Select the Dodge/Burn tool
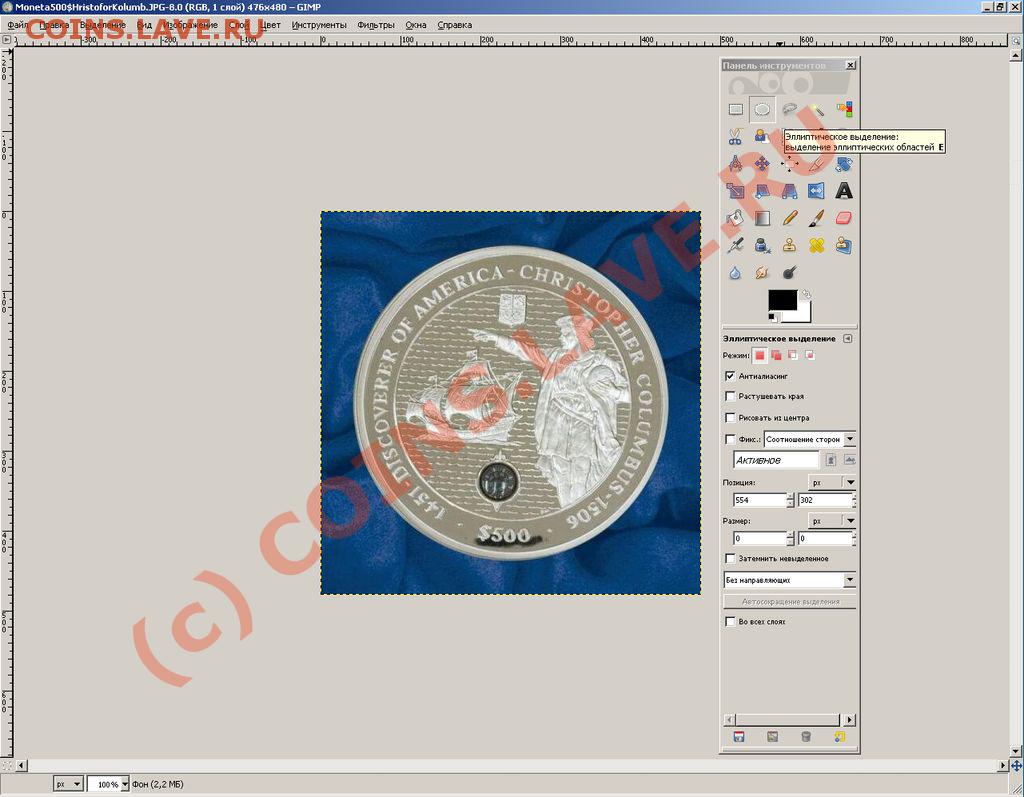 click(x=790, y=272)
